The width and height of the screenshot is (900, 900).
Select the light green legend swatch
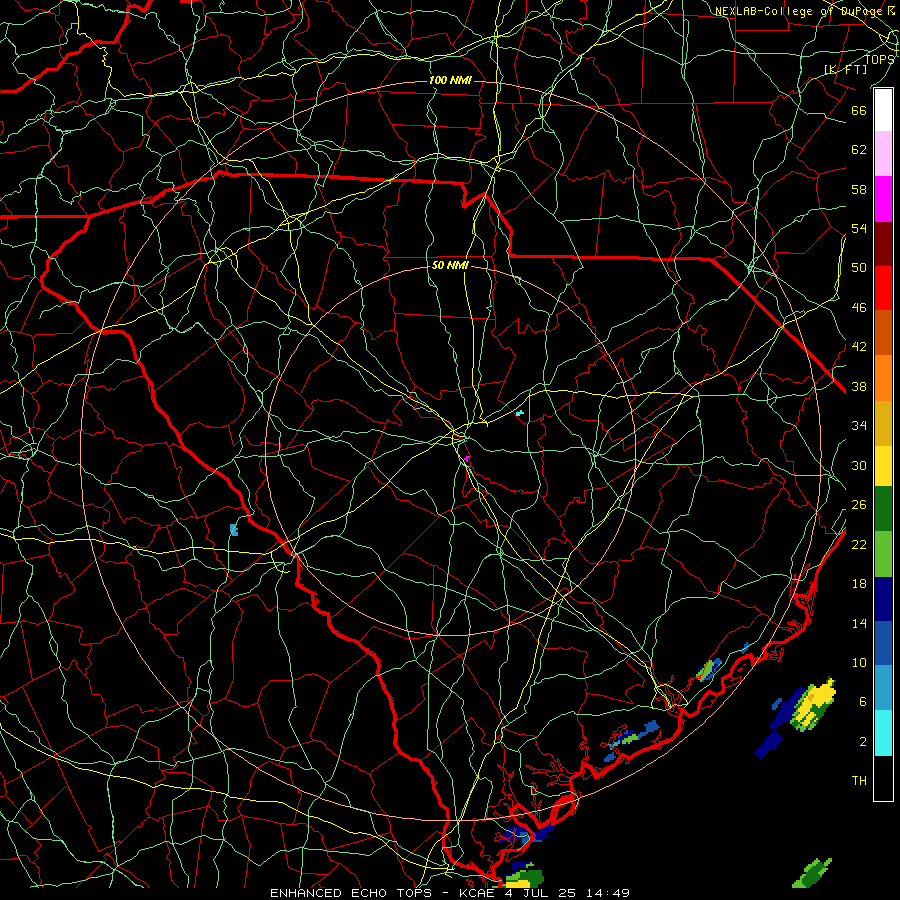point(883,554)
